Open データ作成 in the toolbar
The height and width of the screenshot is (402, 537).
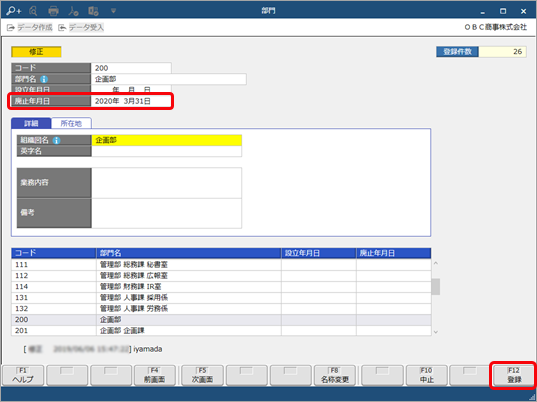(x=30, y=27)
